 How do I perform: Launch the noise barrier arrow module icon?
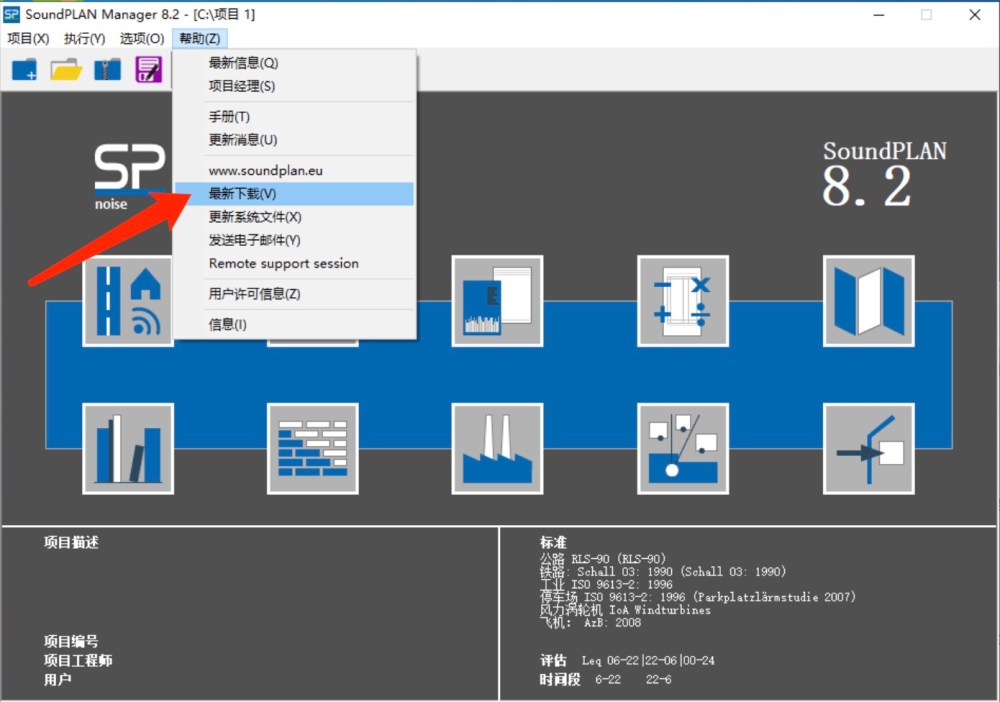point(868,448)
